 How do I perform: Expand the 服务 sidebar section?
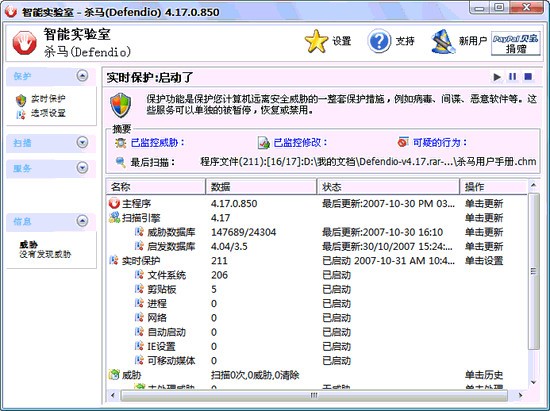click(x=82, y=168)
